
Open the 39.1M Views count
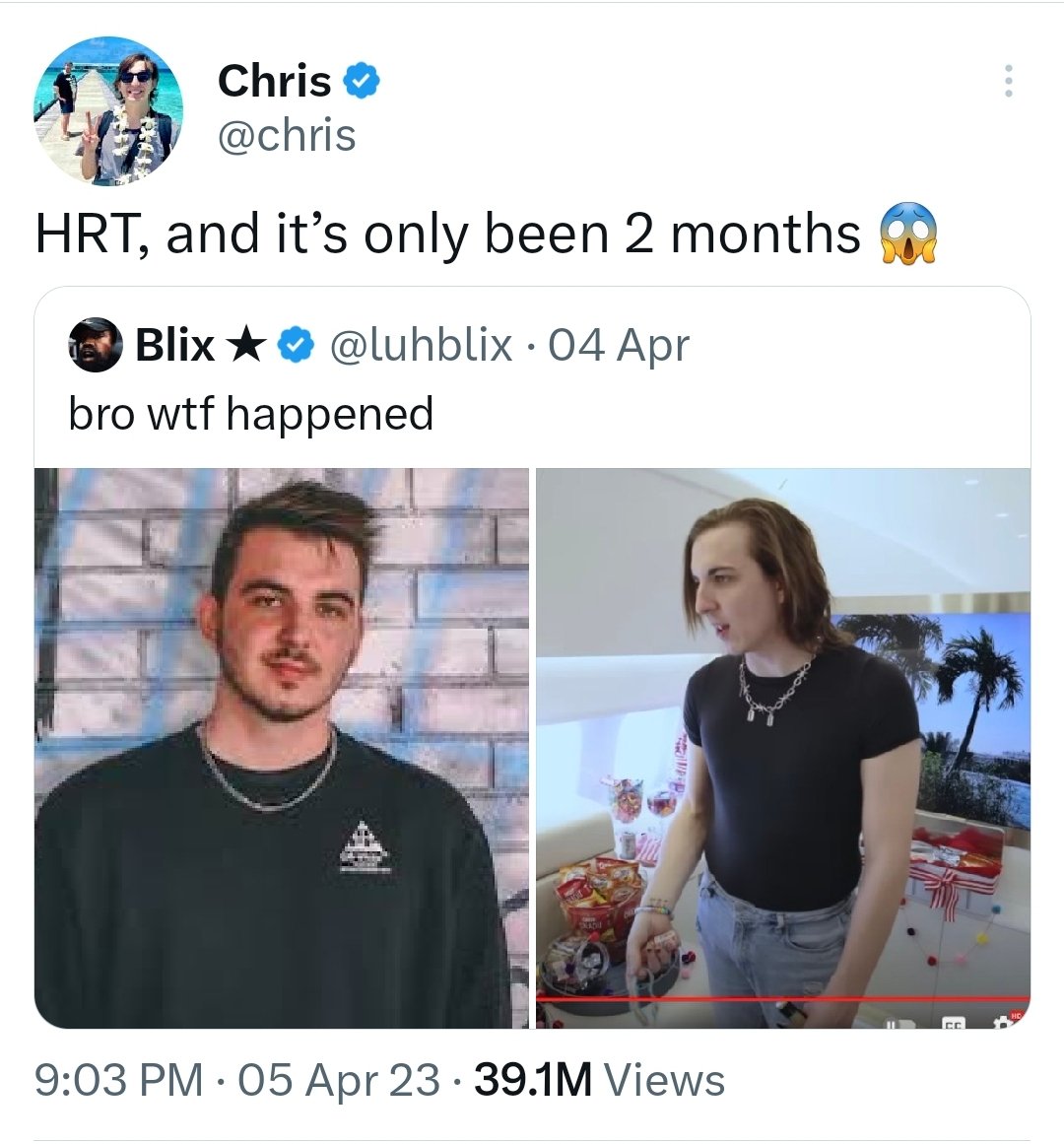tap(599, 1080)
